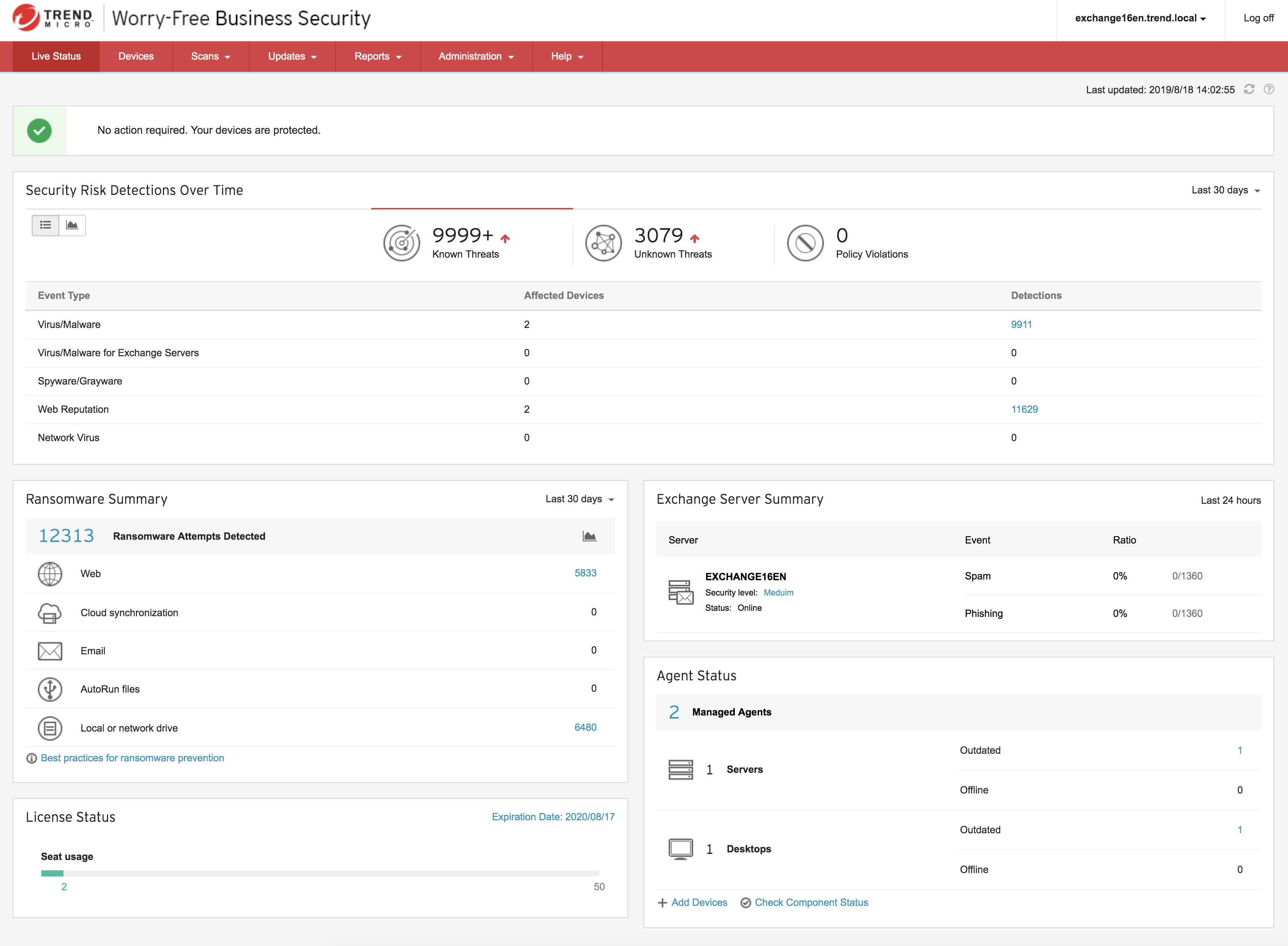Click Virus/Malware for Exchange Servers row
The height and width of the screenshot is (946, 1288).
coord(643,353)
